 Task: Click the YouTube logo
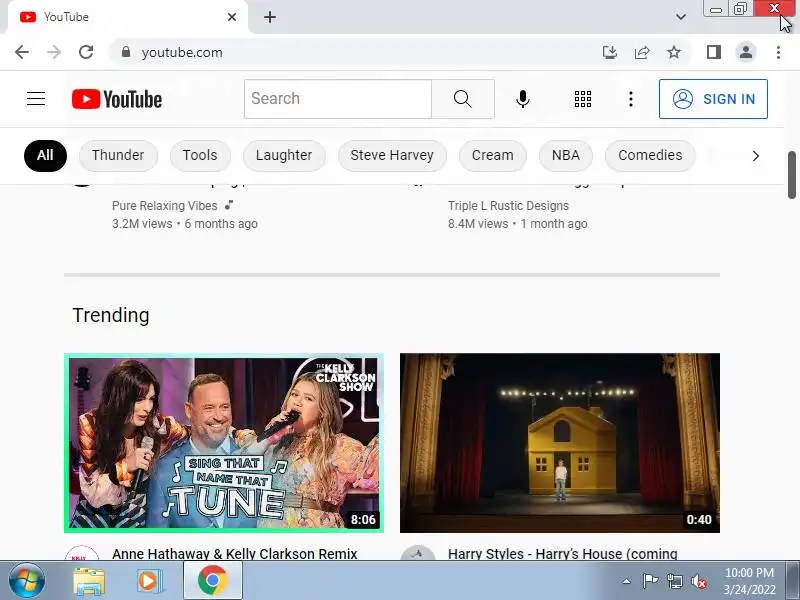117,99
